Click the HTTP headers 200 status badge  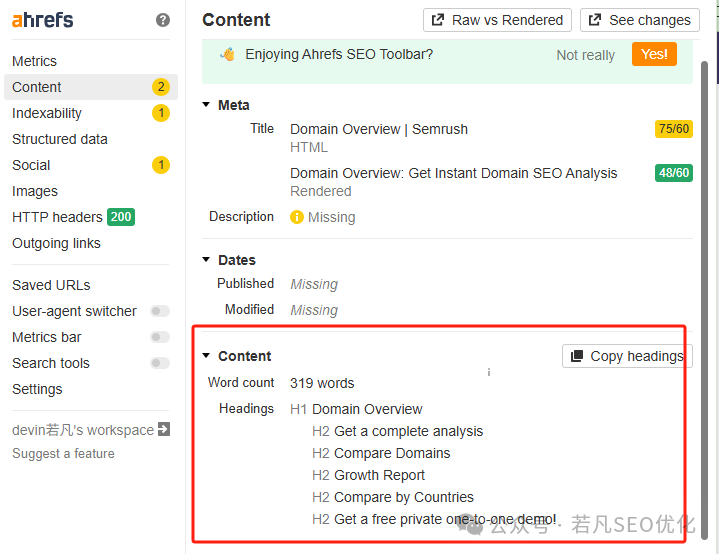point(121,217)
